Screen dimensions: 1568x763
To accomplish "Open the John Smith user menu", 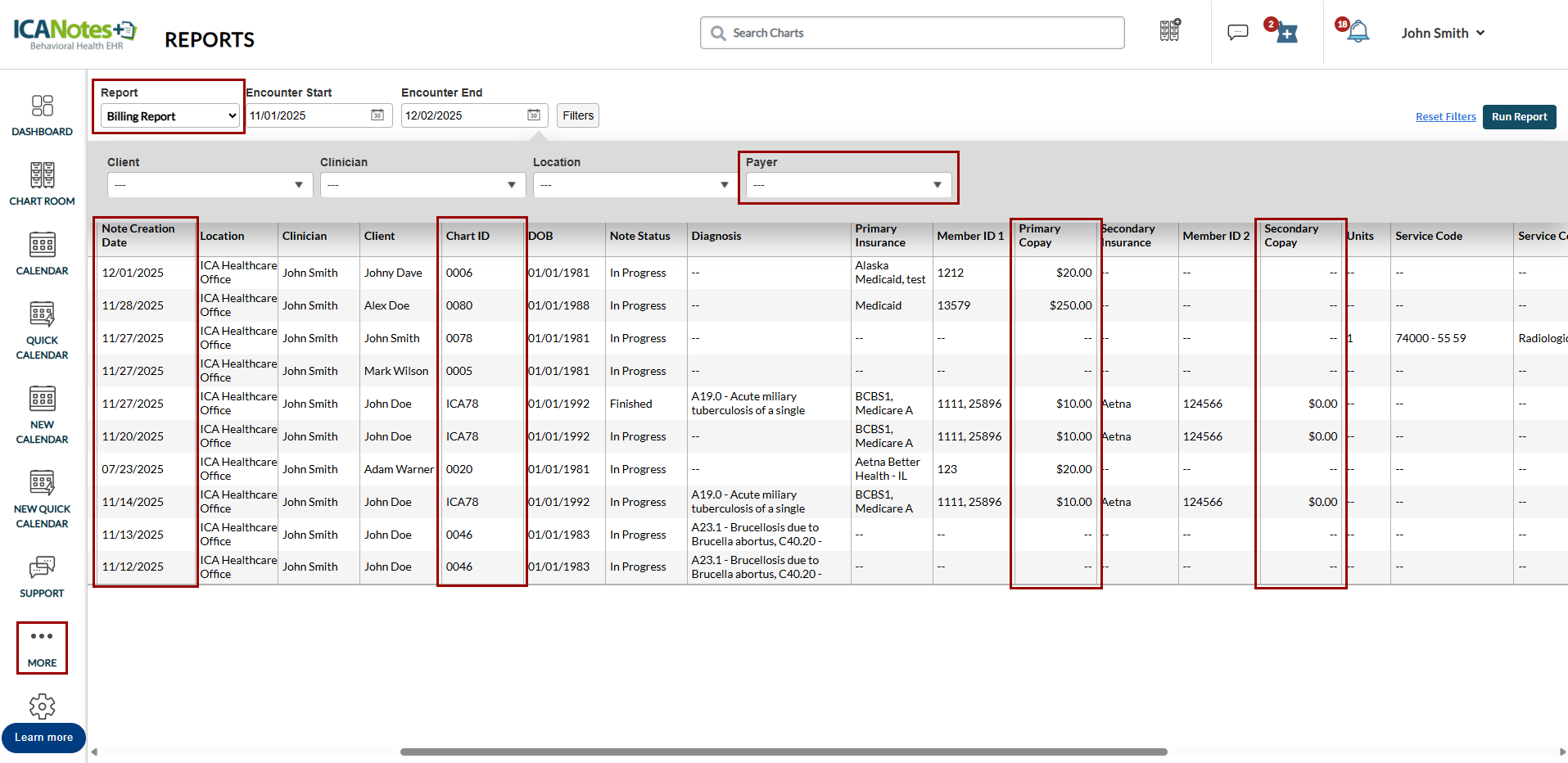I will [x=1442, y=33].
